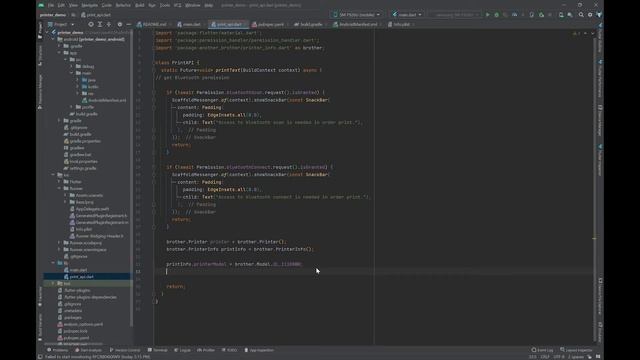
Task: Open IDE settings gear in top toolbar
Action: [x=590, y=15]
